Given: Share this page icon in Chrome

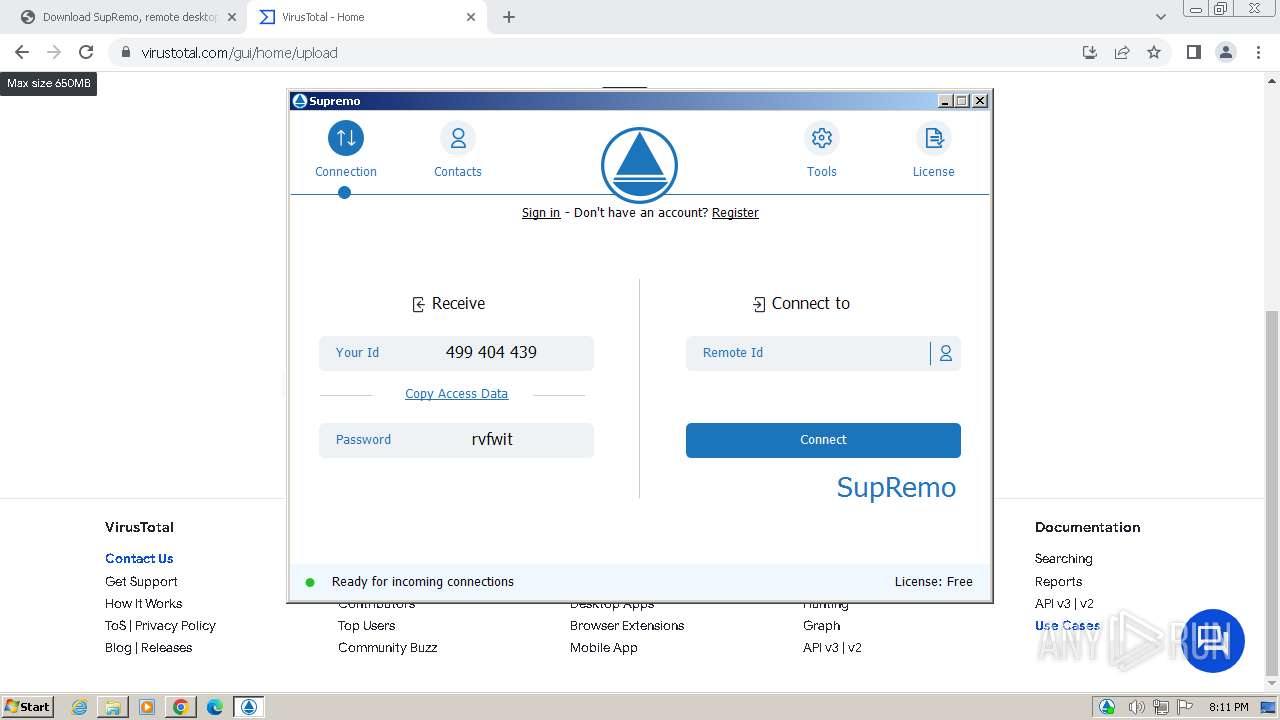Looking at the screenshot, I should (x=1122, y=52).
